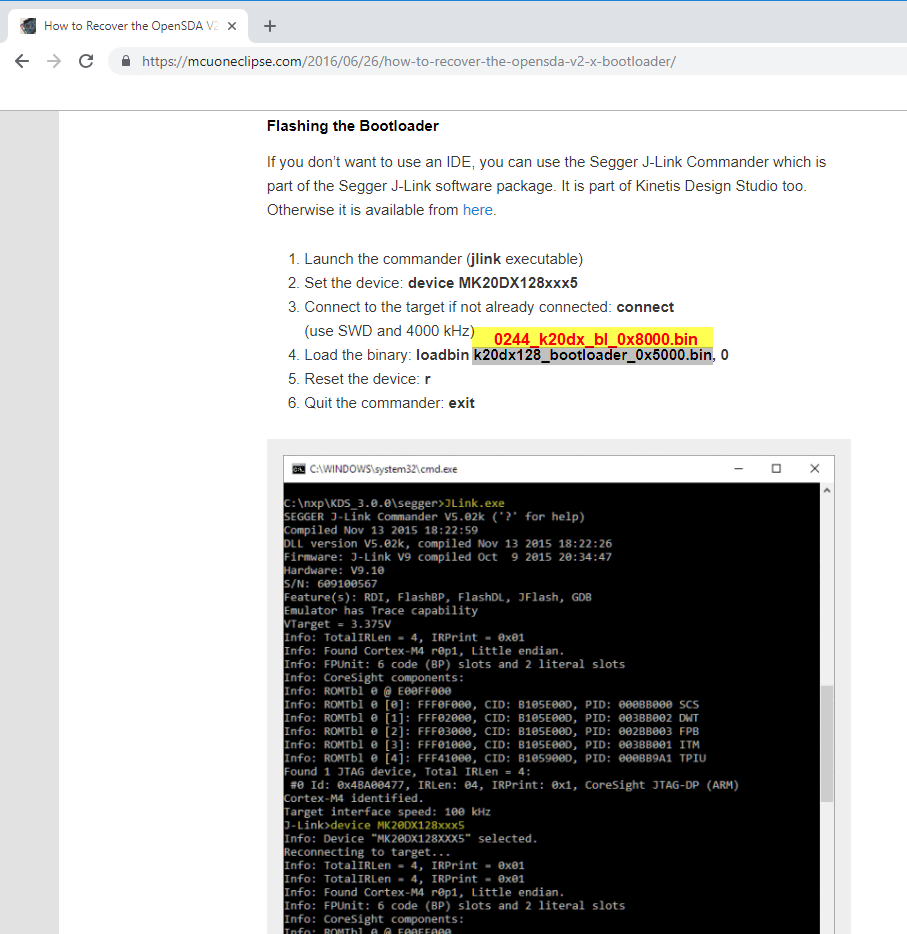Click the 'JLink.exe' command in terminal image
Image resolution: width=907 pixels, height=934 pixels.
pyautogui.click(x=475, y=503)
